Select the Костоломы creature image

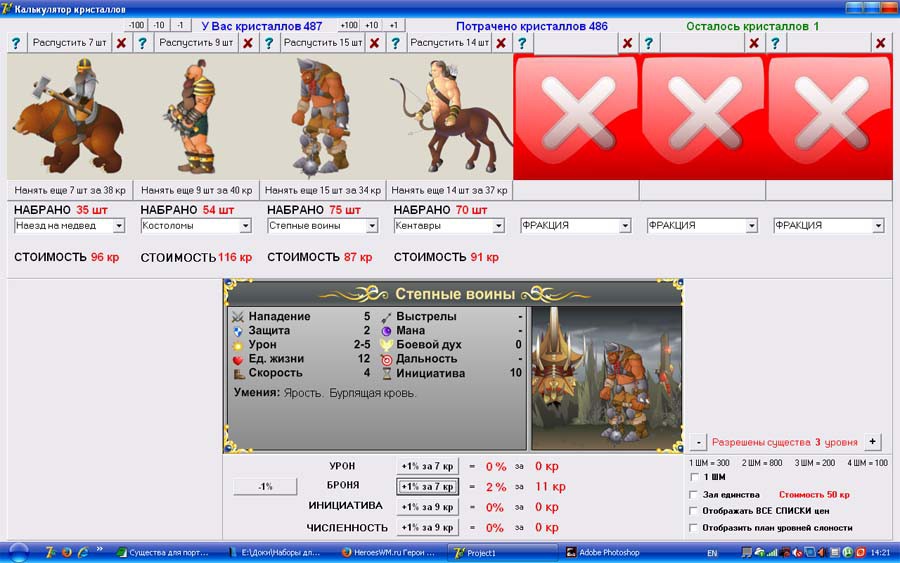(x=196, y=117)
